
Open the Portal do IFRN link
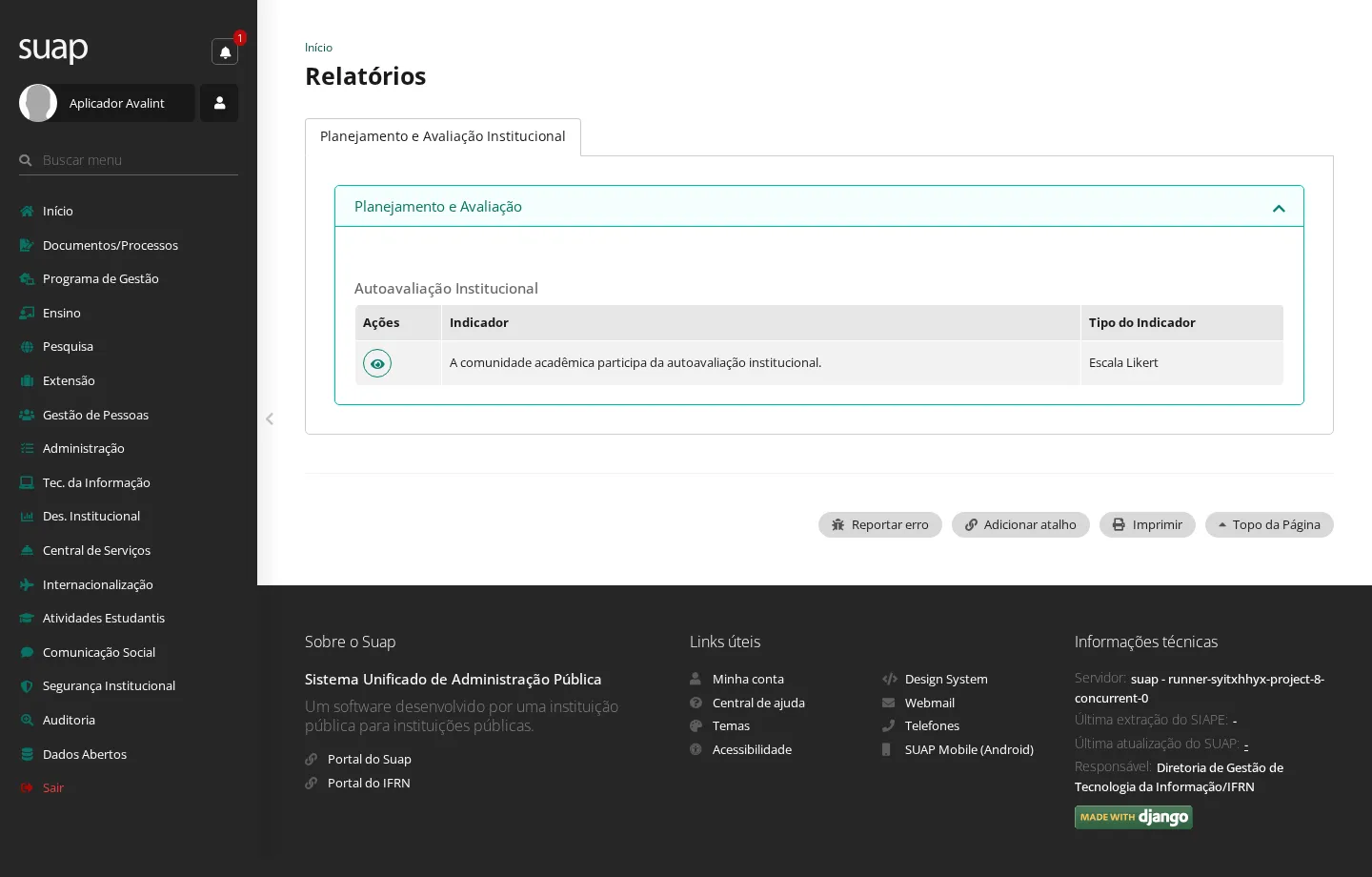pyautogui.click(x=369, y=783)
